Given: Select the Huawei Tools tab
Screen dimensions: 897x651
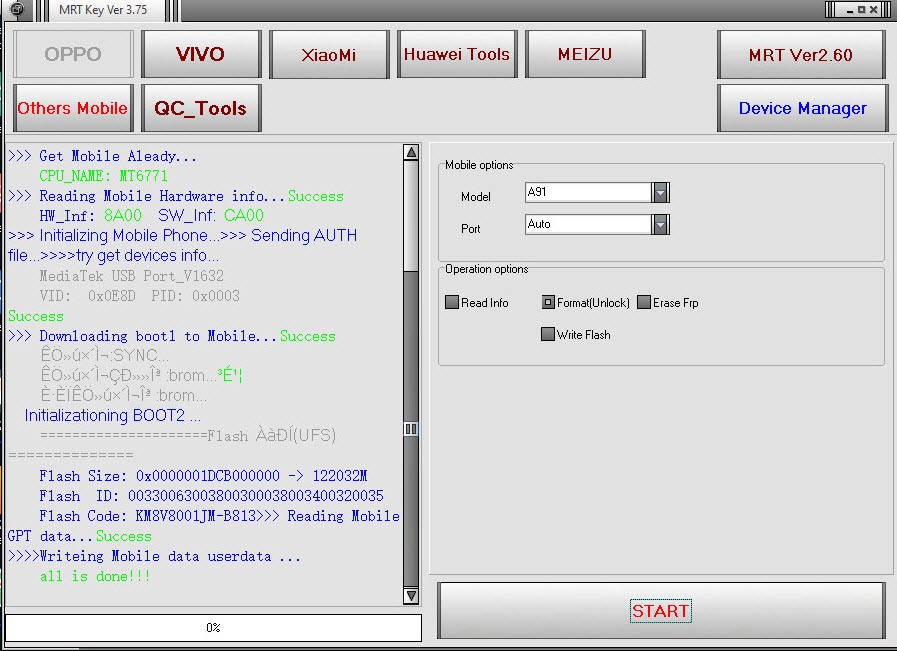Looking at the screenshot, I should [457, 54].
